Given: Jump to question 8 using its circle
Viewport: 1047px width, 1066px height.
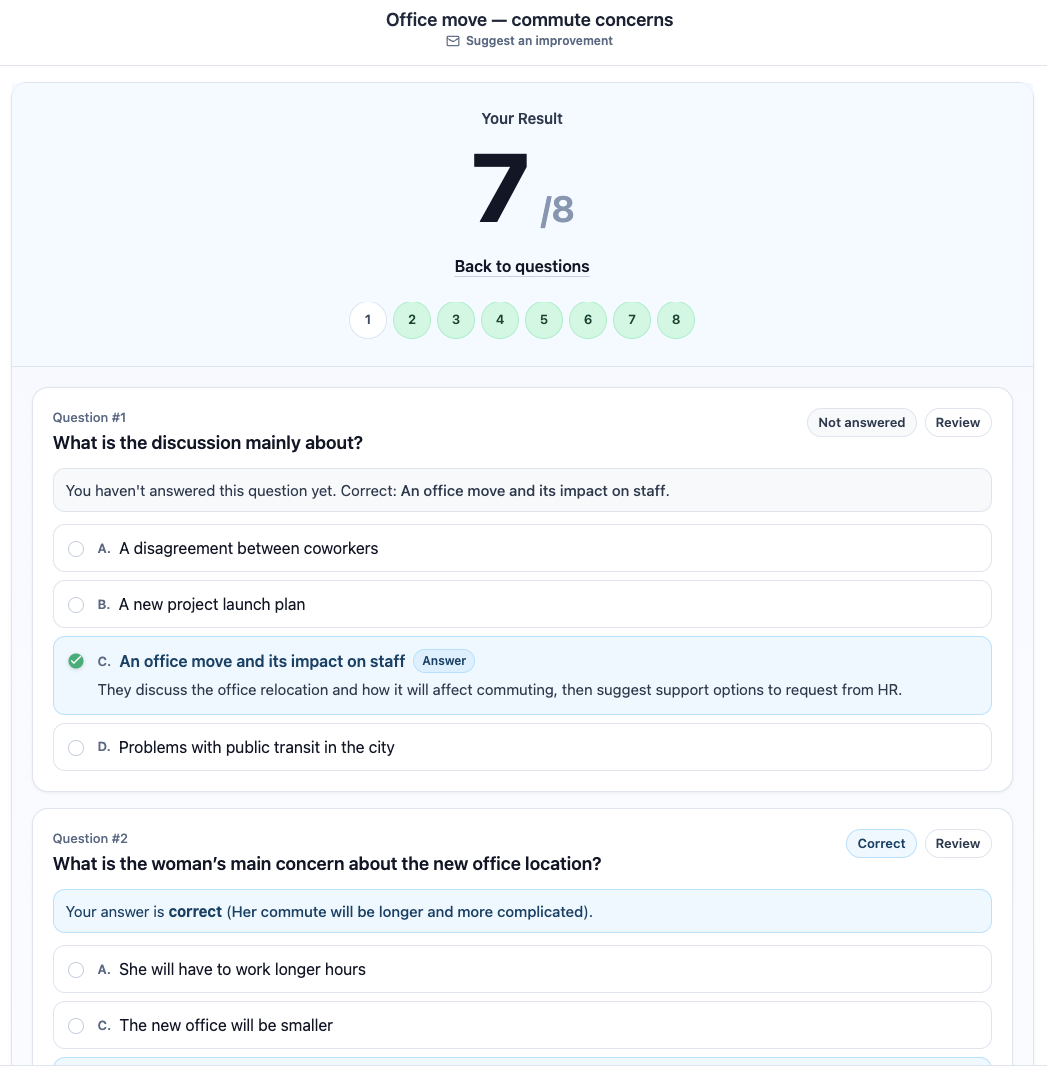Looking at the screenshot, I should point(676,319).
